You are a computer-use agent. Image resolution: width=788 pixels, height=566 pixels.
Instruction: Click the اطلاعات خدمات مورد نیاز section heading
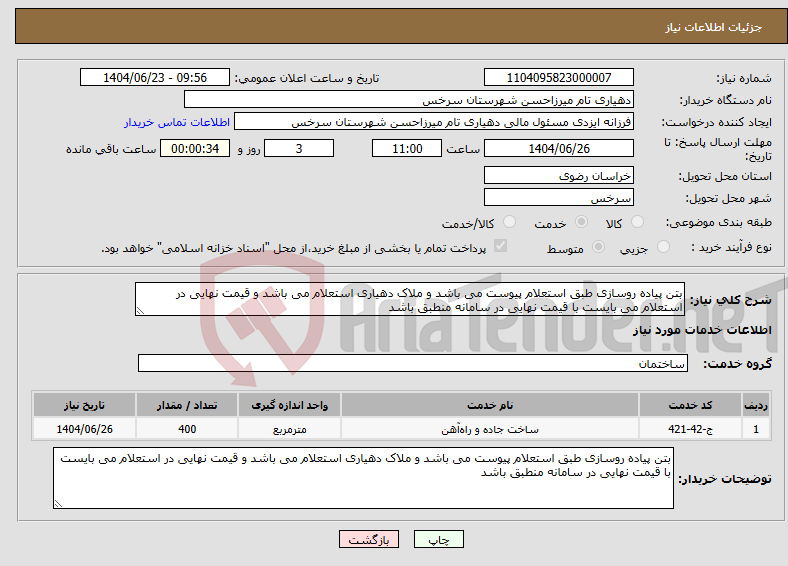pyautogui.click(x=702, y=330)
